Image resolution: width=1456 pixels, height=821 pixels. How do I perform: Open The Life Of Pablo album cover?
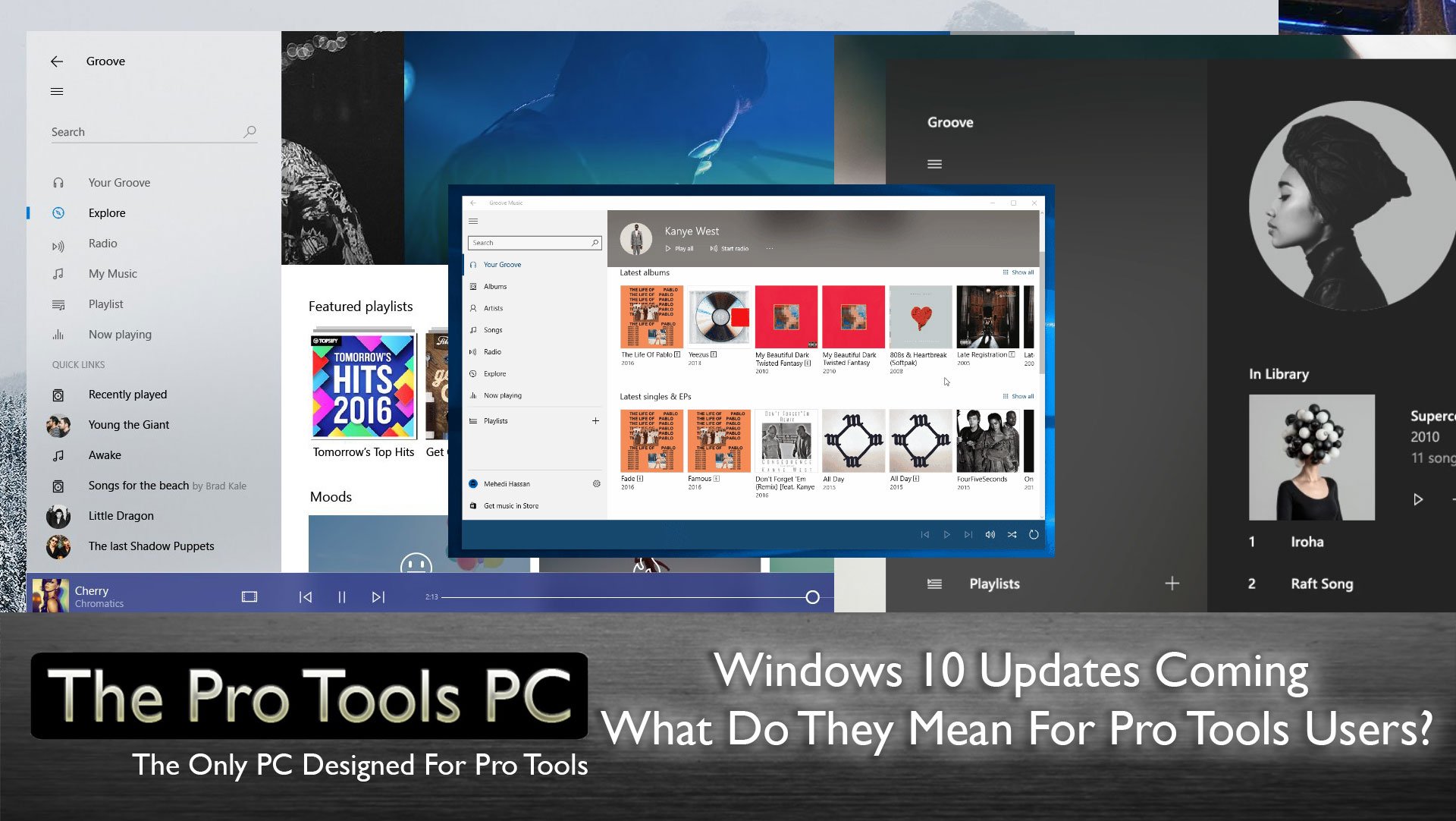pos(651,316)
